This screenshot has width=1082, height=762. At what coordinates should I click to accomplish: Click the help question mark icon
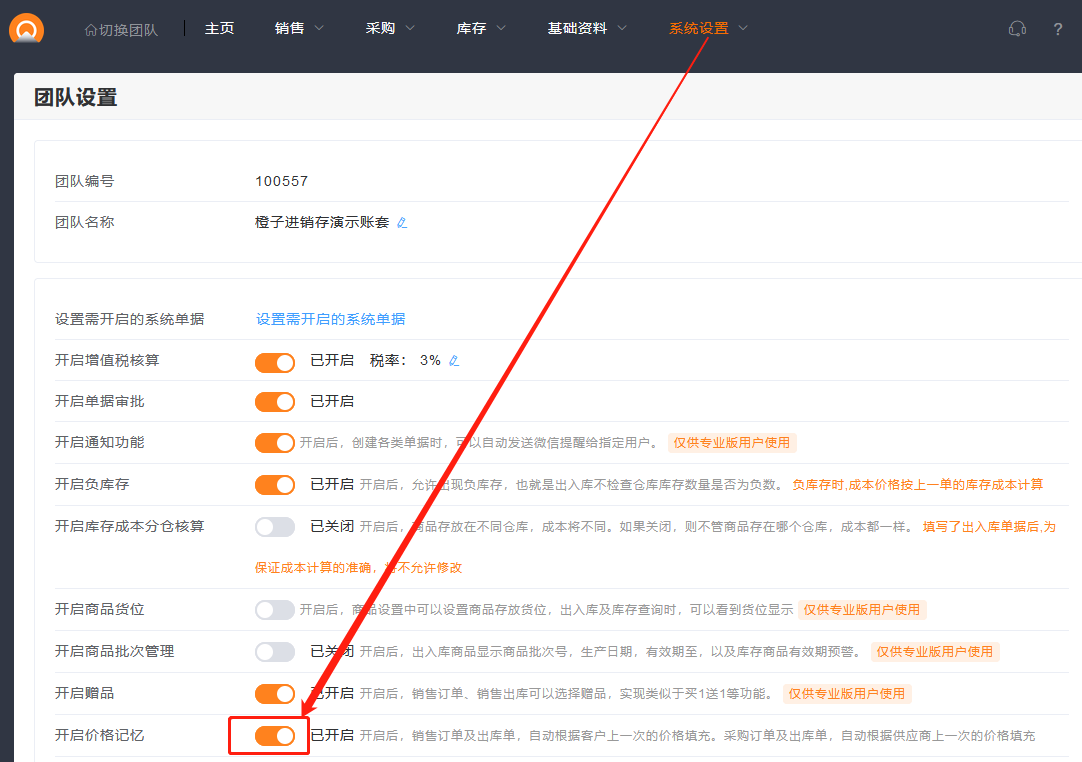coord(1058,29)
